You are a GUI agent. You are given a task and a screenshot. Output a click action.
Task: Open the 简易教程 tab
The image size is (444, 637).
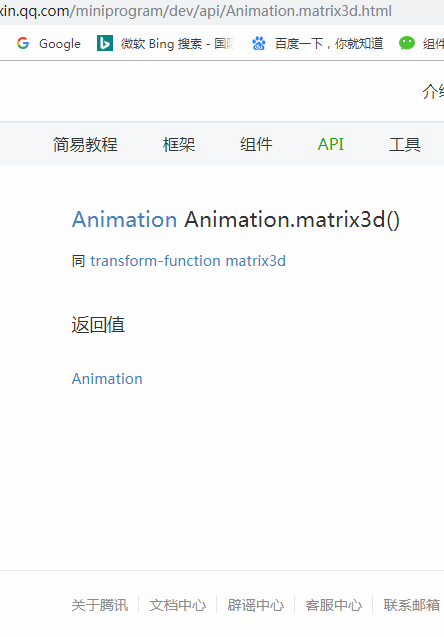pos(85,144)
